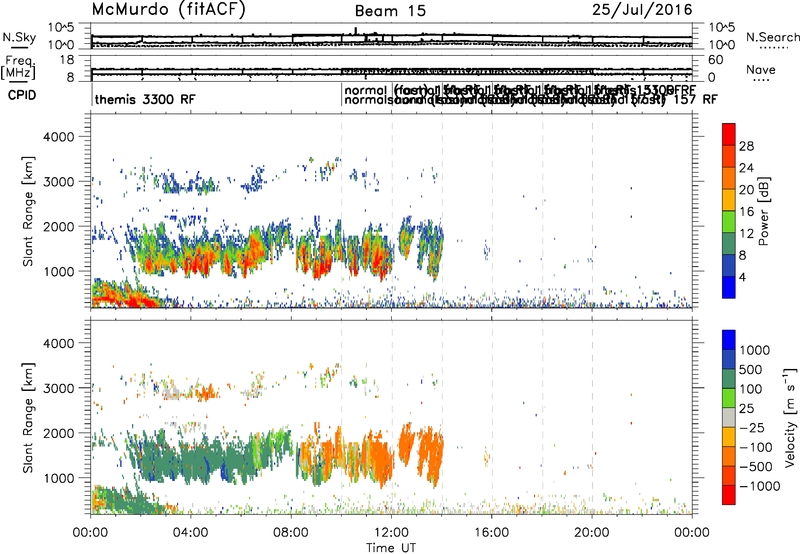This screenshot has height=554, width=800.
Task: Click the '16' label on the Power colorbar
Action: [746, 212]
